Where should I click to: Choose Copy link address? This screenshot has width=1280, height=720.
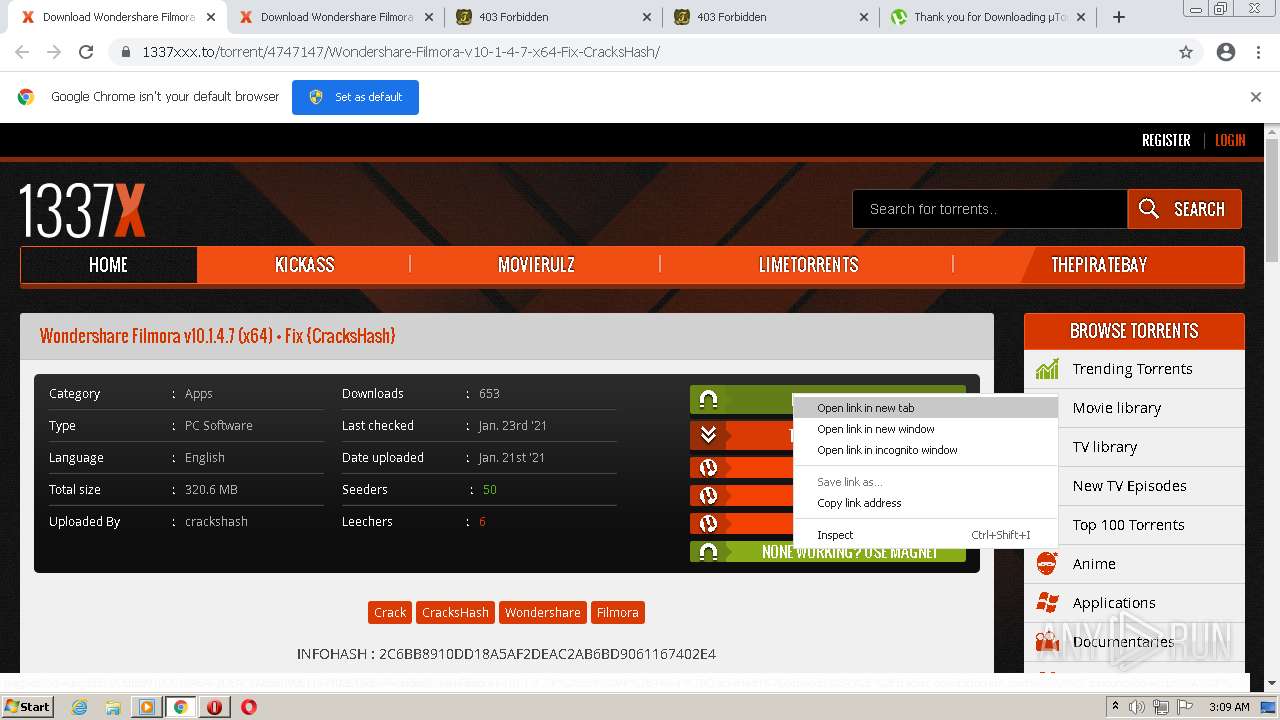pos(925,503)
